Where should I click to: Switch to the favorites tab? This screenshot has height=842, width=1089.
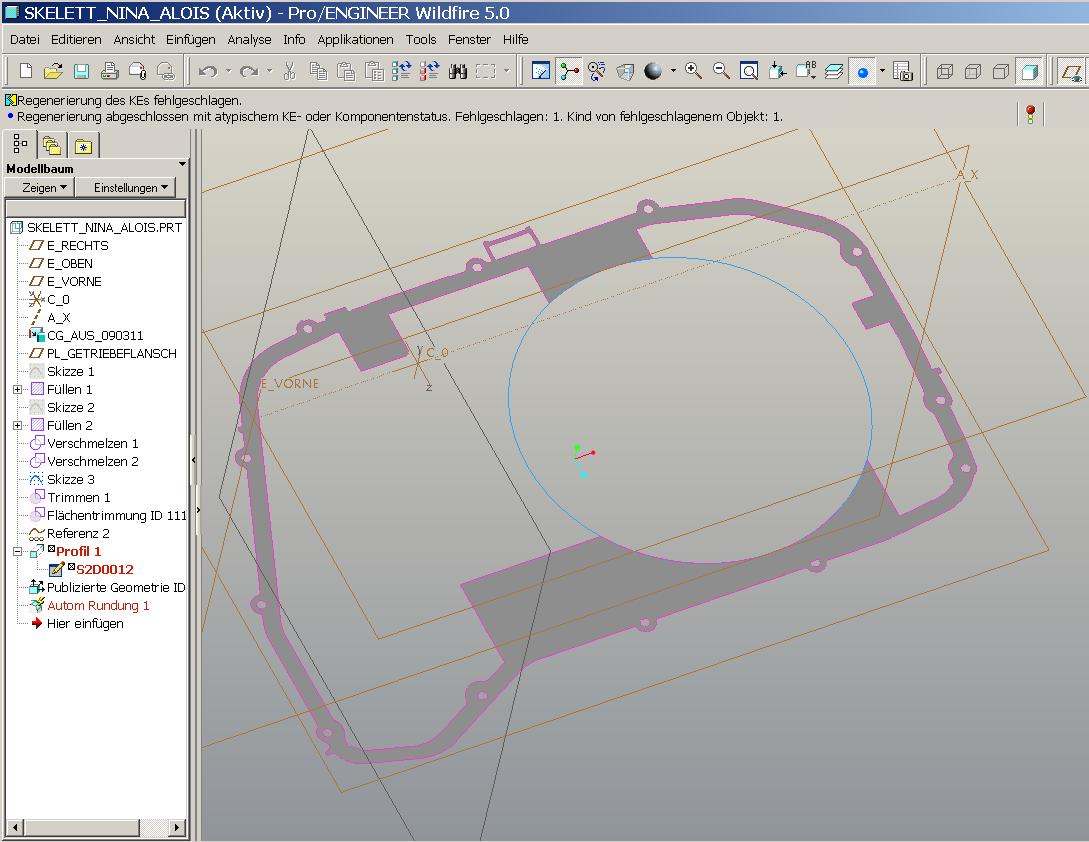tap(84, 146)
